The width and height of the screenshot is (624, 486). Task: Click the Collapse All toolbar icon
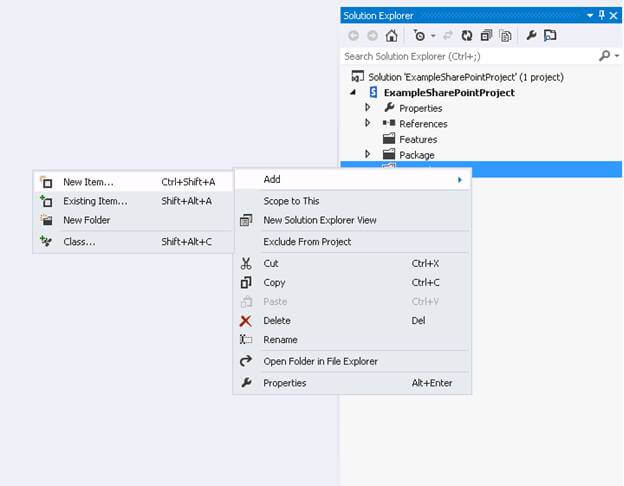coord(486,36)
